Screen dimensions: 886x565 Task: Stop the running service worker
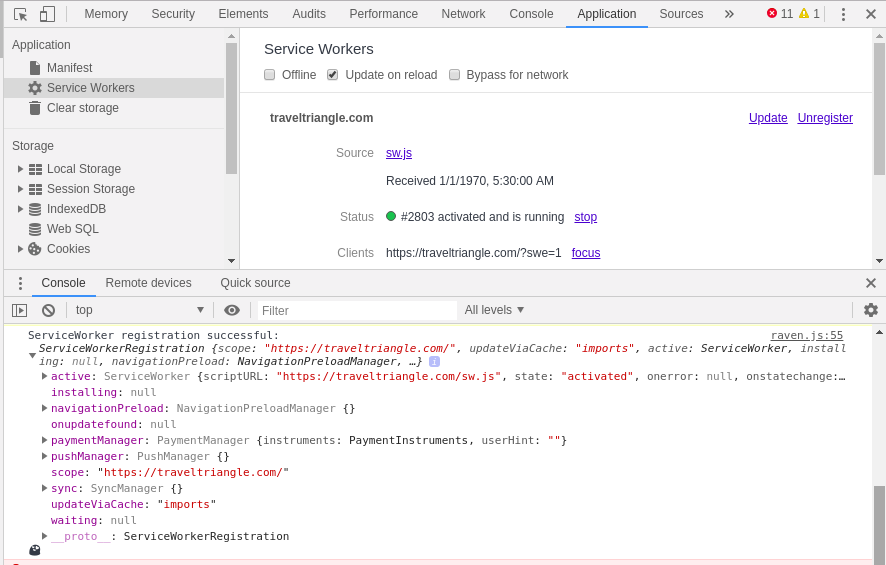coord(585,217)
